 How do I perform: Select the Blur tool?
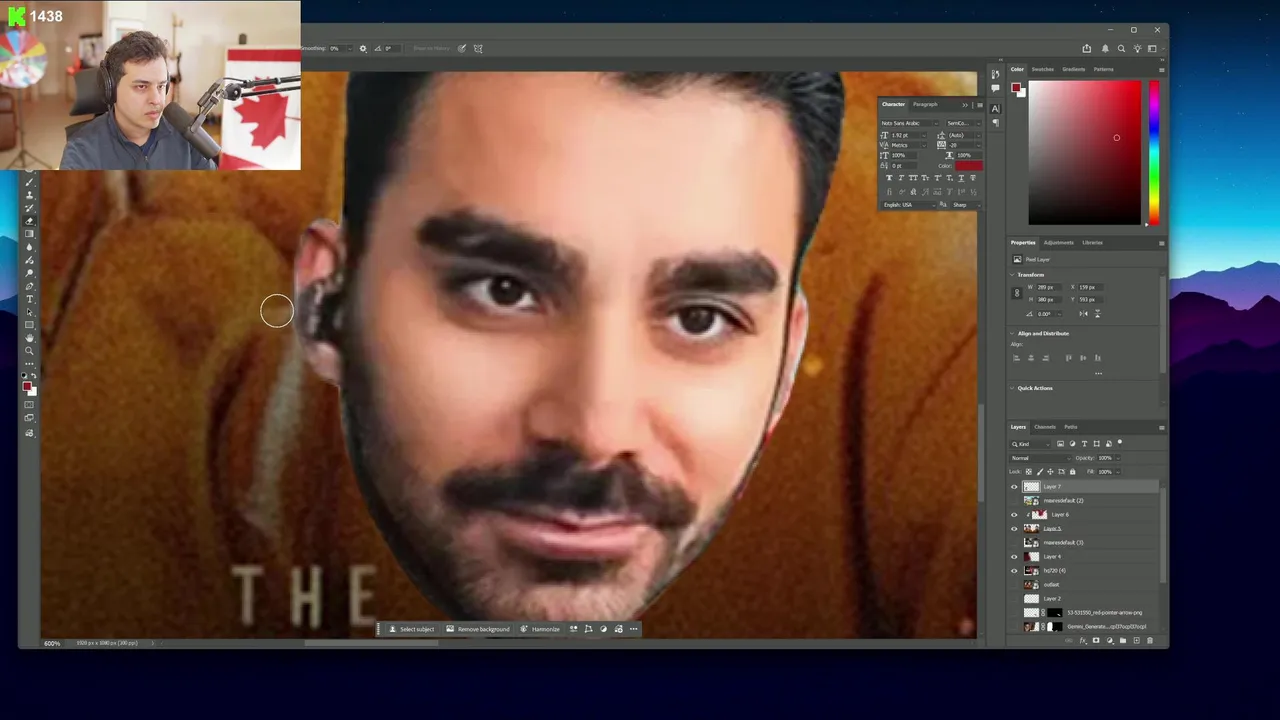coord(29,247)
